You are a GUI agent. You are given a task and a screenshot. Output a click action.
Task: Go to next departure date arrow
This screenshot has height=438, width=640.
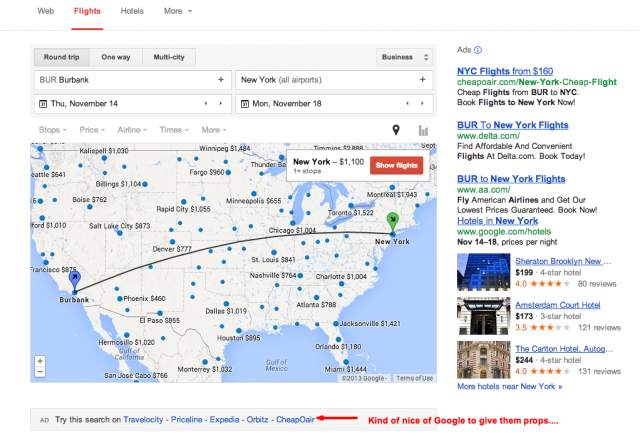[221, 104]
